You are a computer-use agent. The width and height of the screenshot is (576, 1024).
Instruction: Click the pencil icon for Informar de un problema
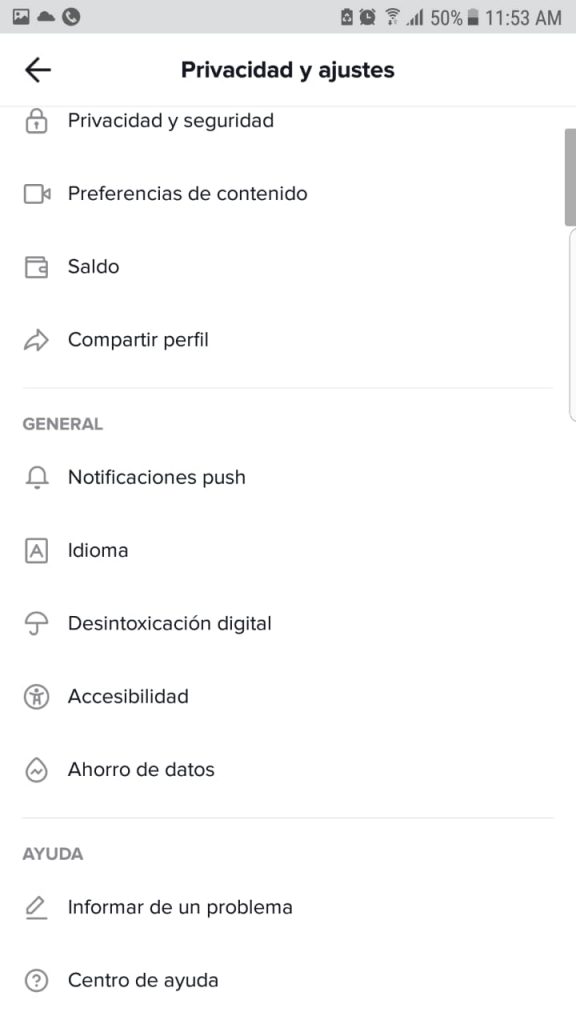point(36,908)
